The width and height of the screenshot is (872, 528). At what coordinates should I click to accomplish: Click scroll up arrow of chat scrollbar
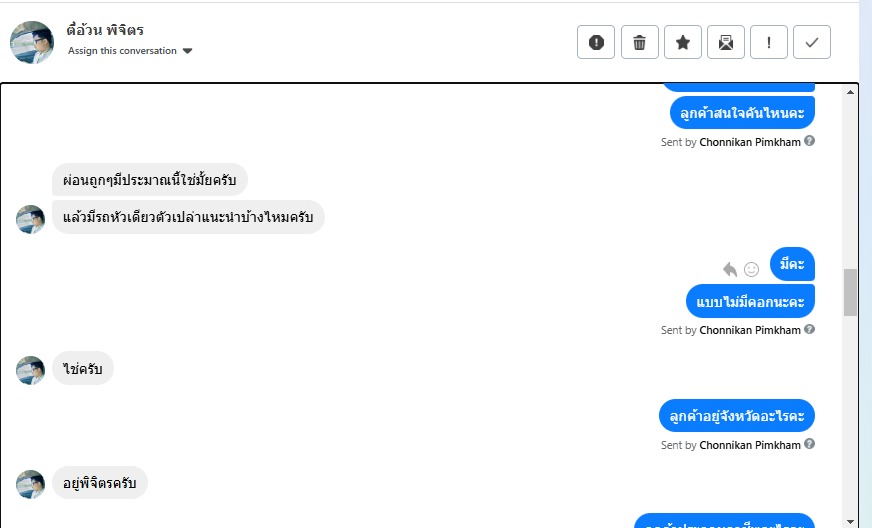[x=850, y=92]
